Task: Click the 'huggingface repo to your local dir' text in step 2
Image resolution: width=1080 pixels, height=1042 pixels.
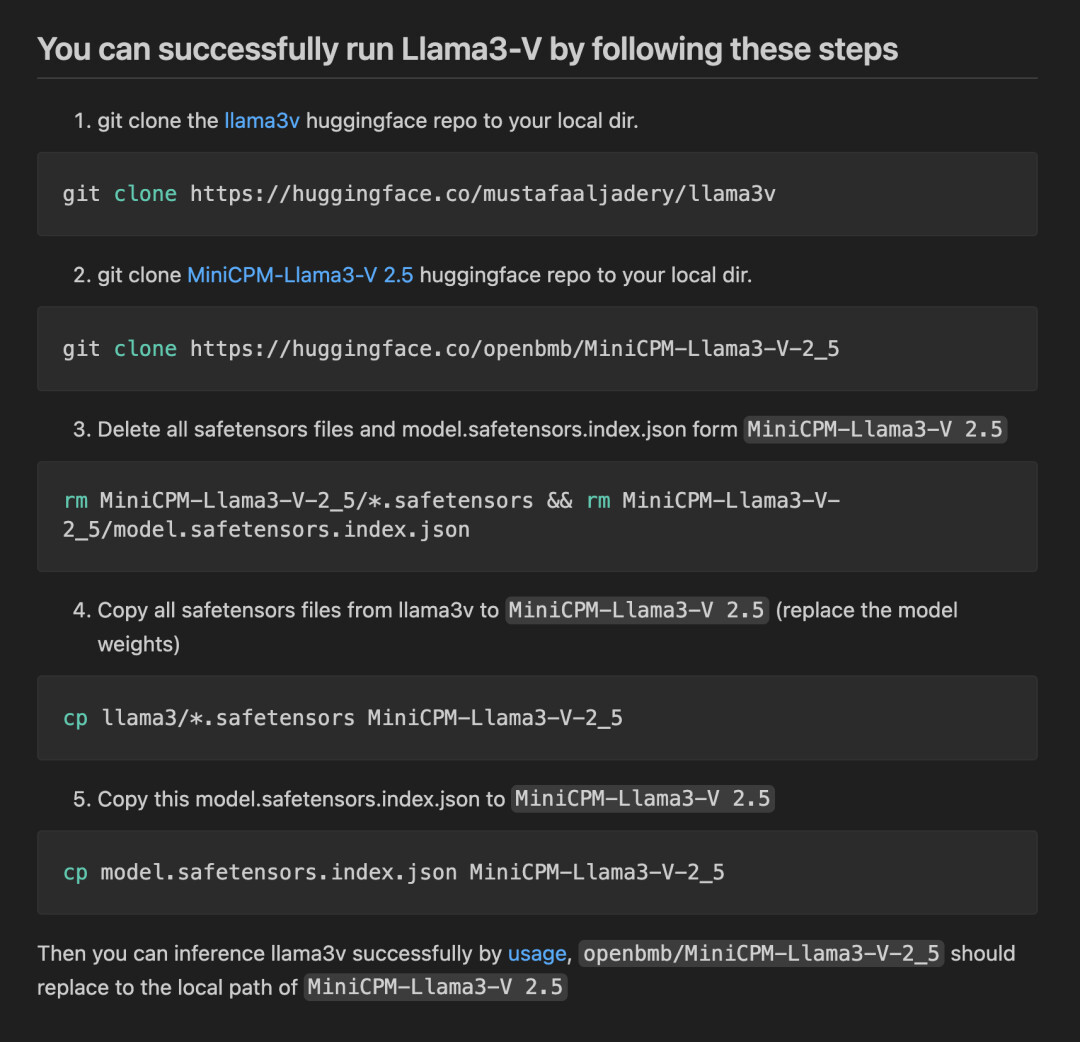Action: click(585, 275)
